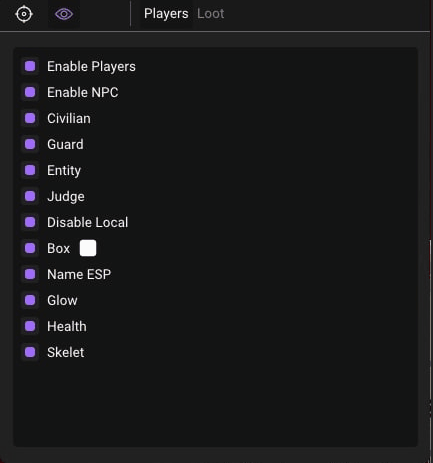
Task: Select the purple eye visuals icon
Action: 64,14
